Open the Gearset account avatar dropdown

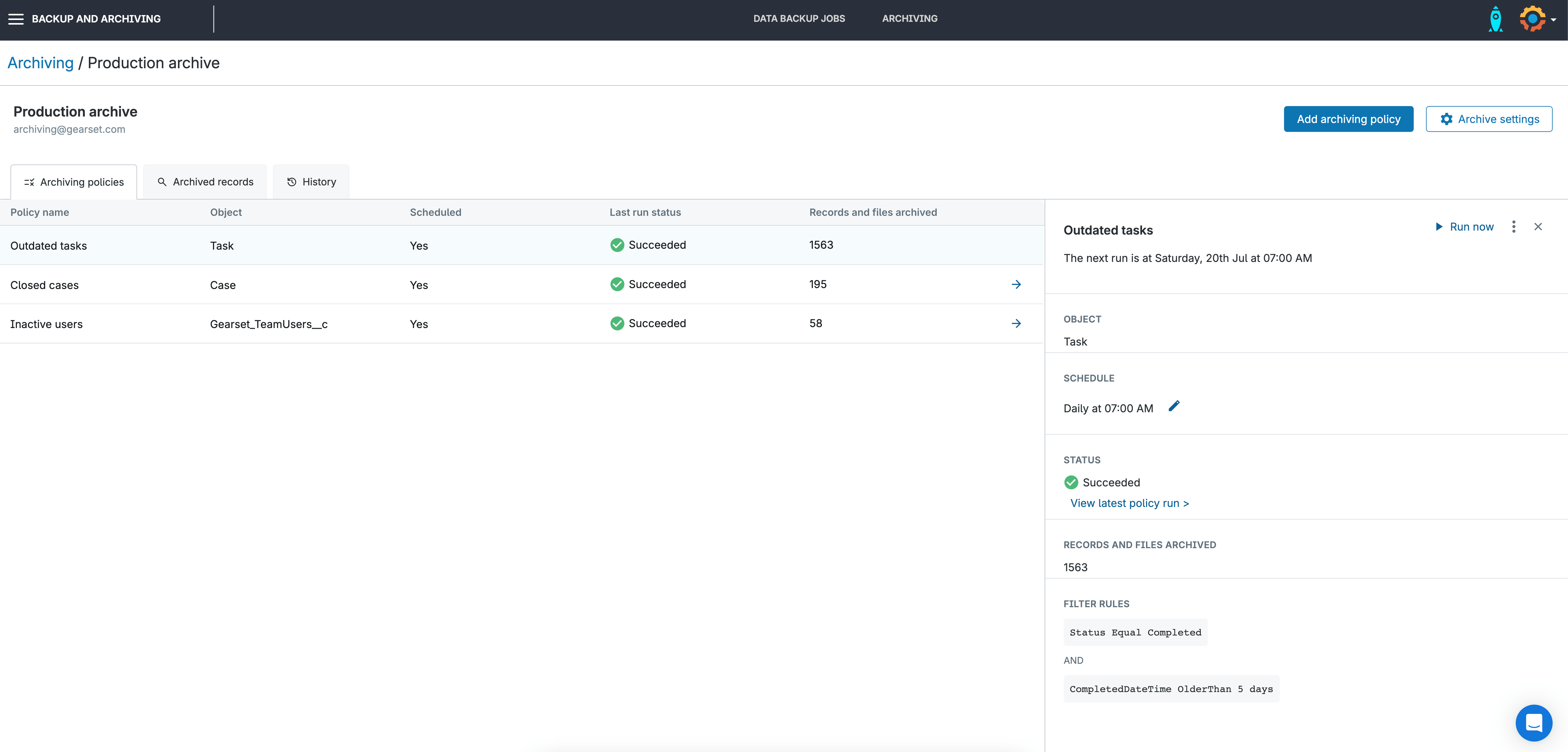1536,19
